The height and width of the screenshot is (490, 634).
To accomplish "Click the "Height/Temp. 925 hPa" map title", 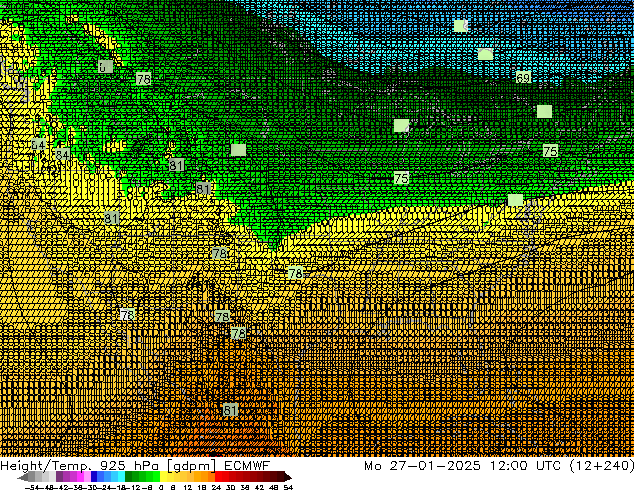I will click(78, 466).
